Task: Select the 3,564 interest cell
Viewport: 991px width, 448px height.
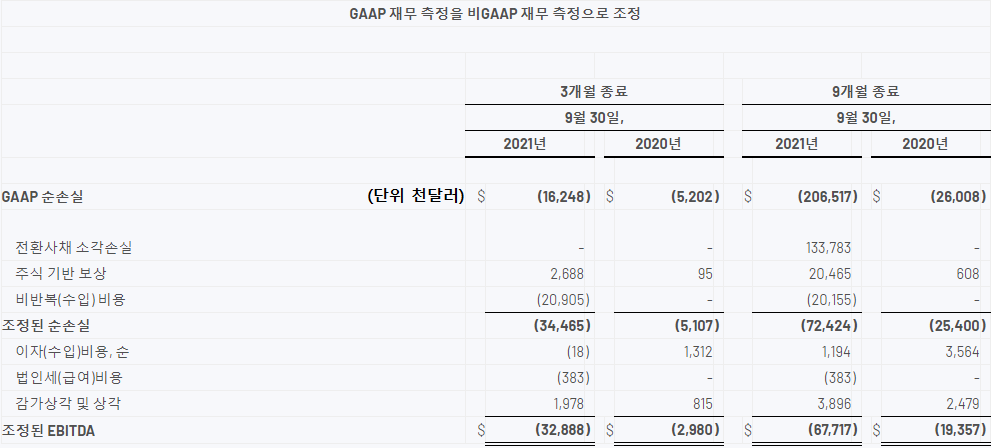Action: tap(963, 352)
